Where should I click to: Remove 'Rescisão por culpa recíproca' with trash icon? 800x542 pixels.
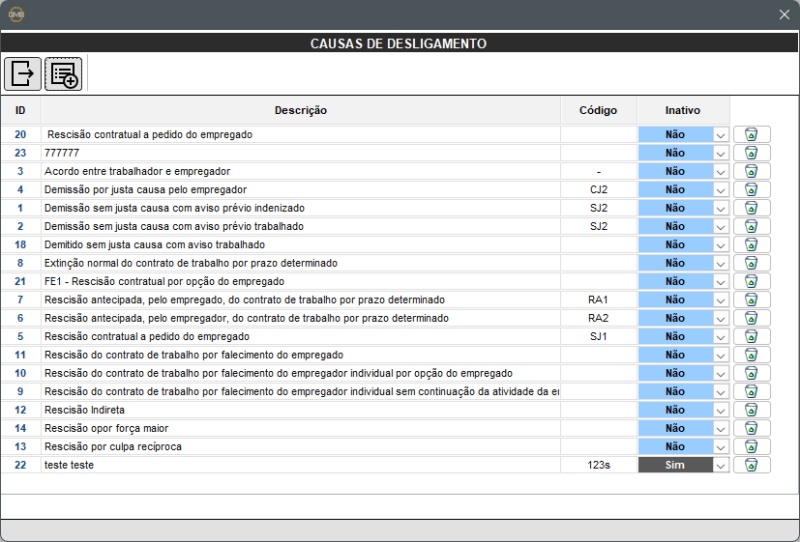pyautogui.click(x=751, y=447)
